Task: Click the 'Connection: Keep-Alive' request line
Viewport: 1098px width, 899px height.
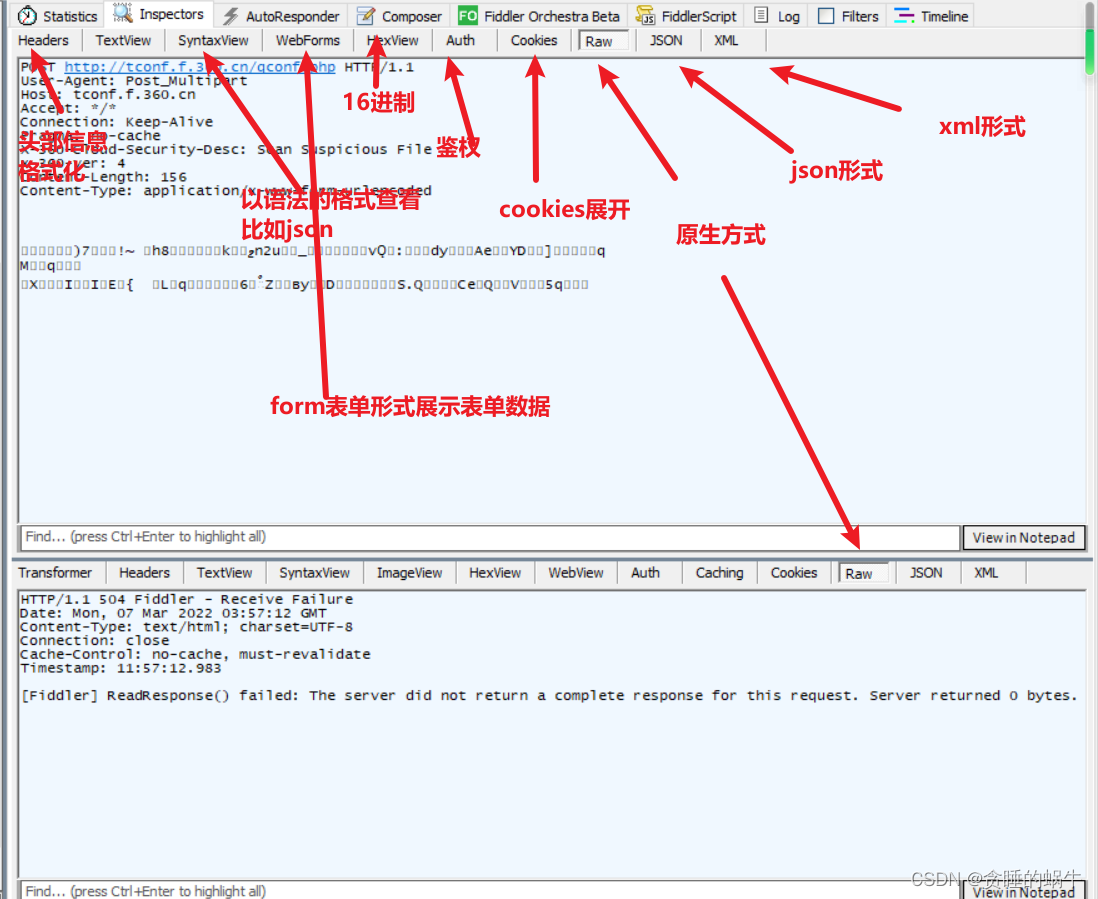Action: (x=116, y=122)
